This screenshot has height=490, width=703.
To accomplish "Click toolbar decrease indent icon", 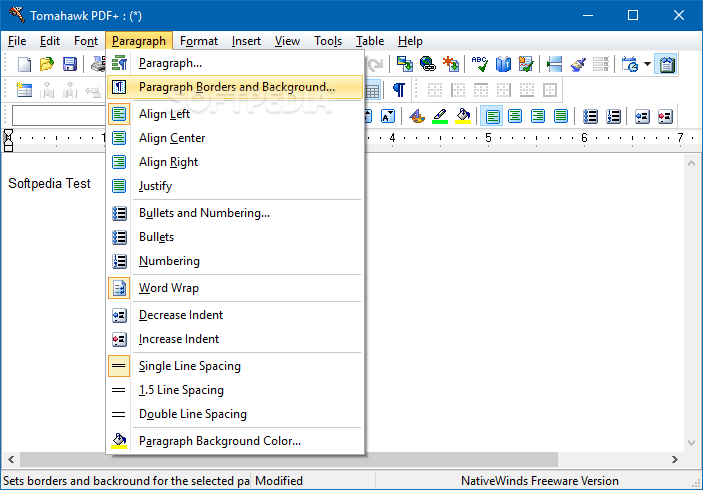I will coord(642,117).
